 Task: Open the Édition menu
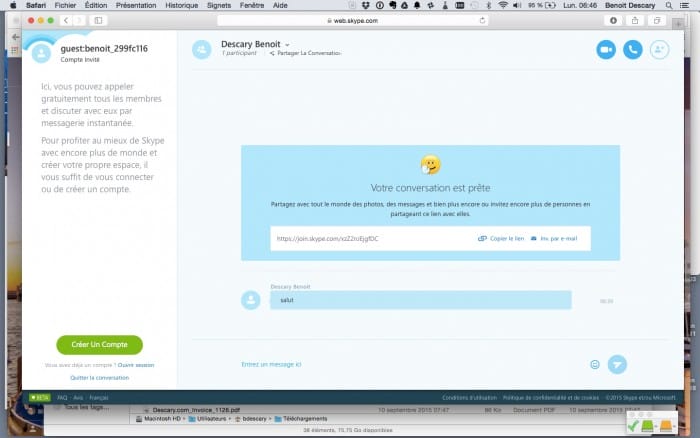click(96, 5)
